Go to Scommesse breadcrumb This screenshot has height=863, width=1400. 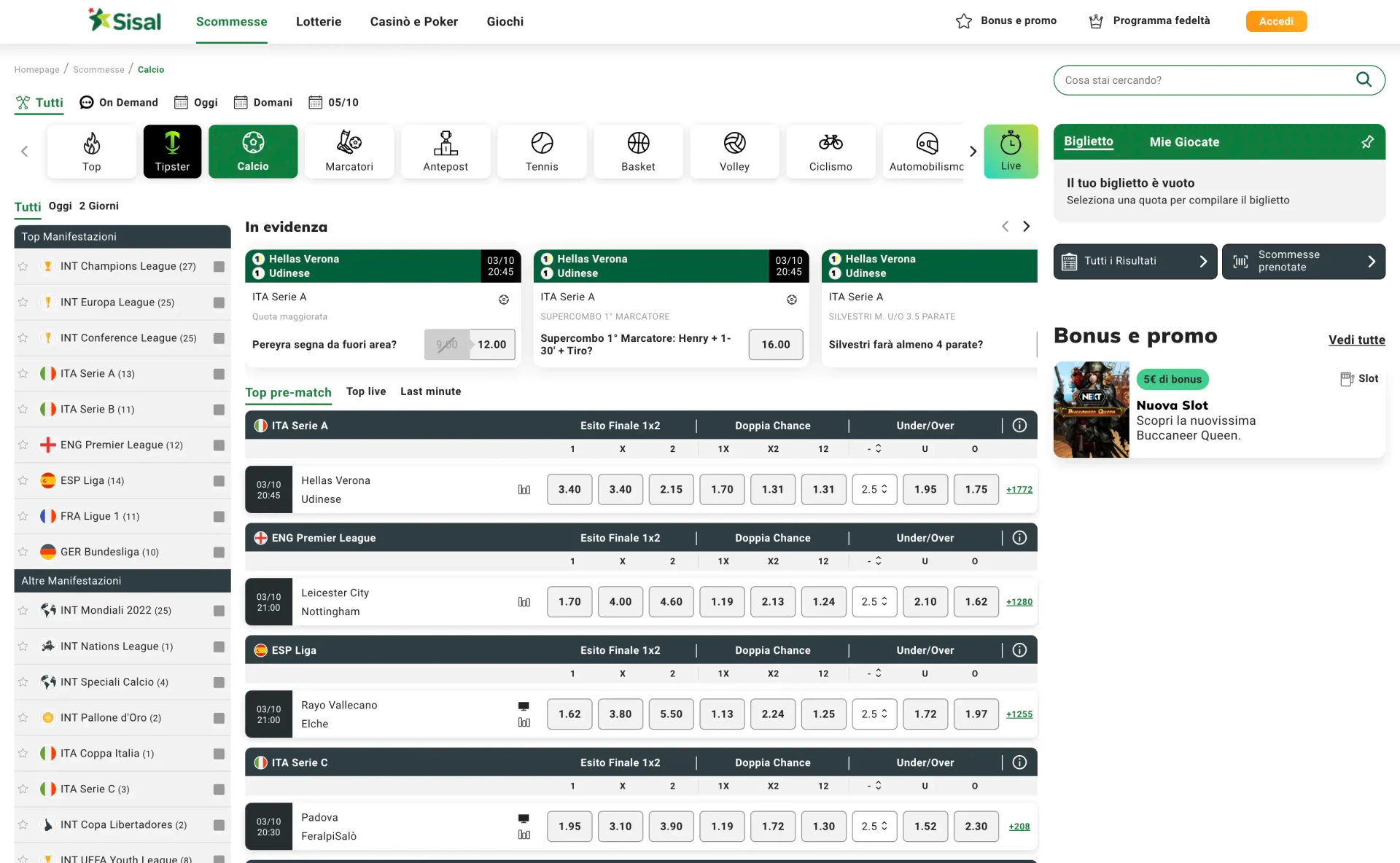(98, 69)
